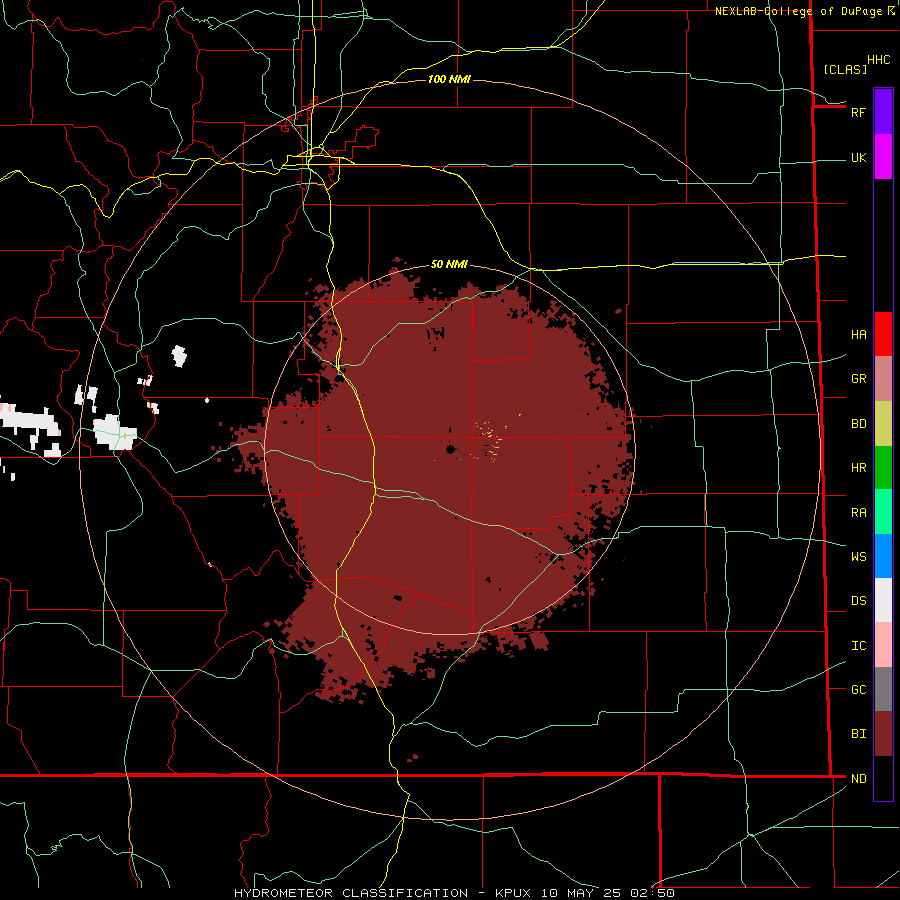Click the 'HYDROMETEOR CLASSIFICATION' caption text

pyautogui.click(x=351, y=893)
